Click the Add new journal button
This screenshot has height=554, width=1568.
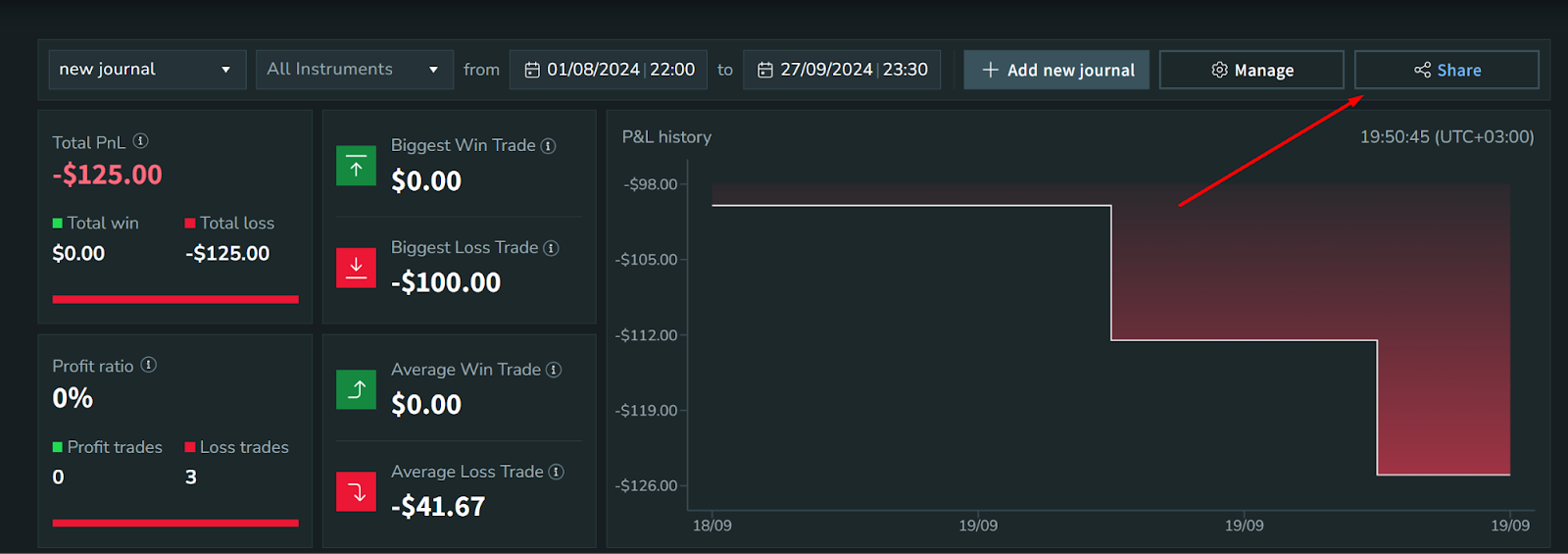[x=1056, y=70]
